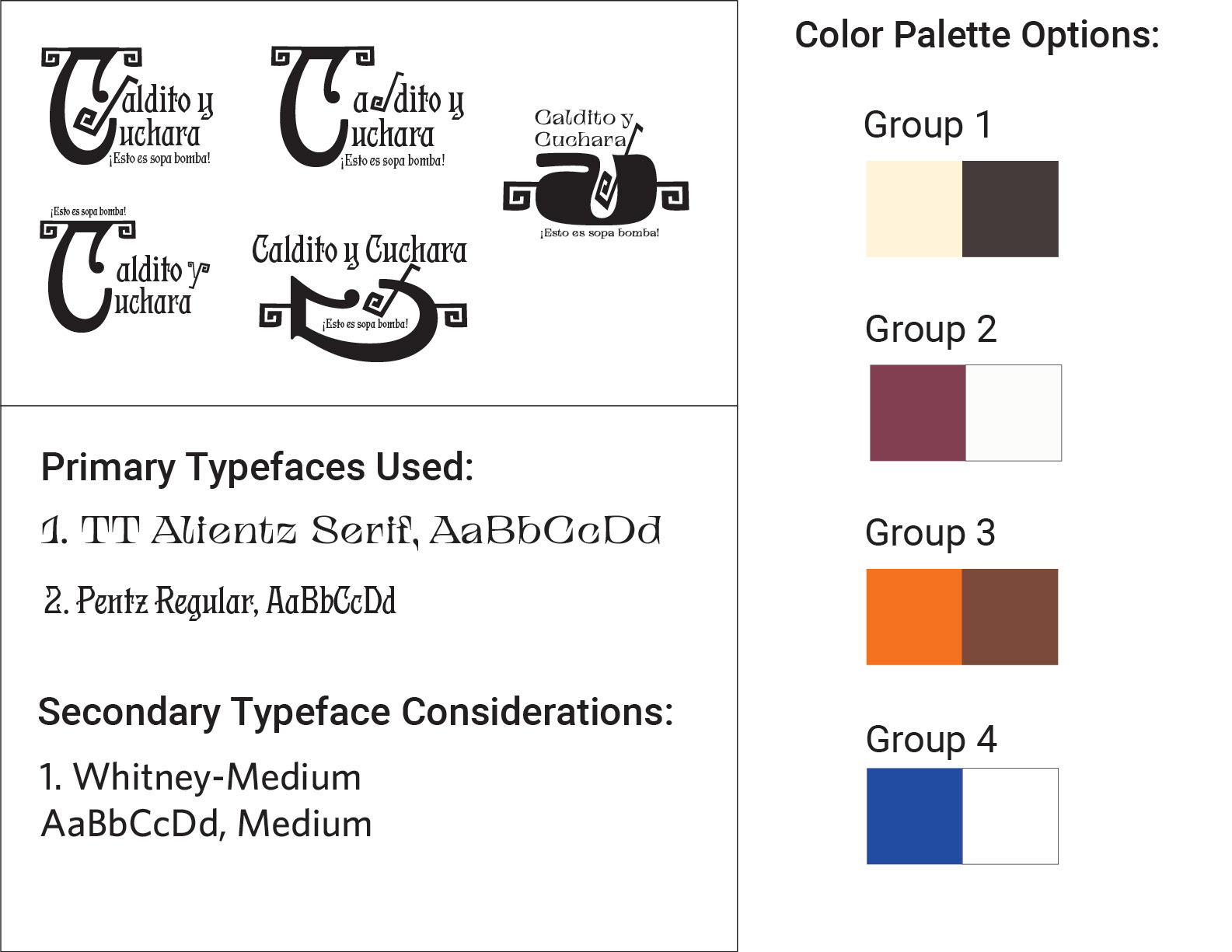
Task: Choose the orange swatch in Group 3
Action: pyautogui.click(x=914, y=617)
